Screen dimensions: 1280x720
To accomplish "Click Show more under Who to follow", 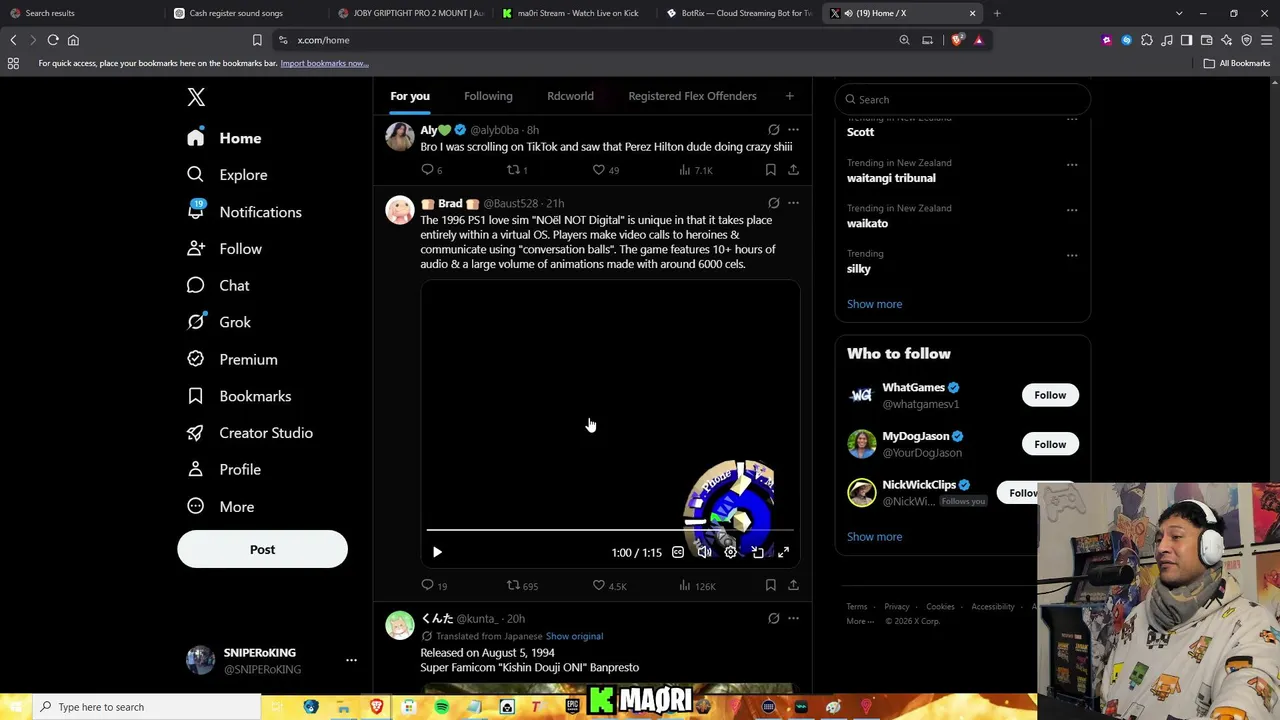I will tap(874, 537).
